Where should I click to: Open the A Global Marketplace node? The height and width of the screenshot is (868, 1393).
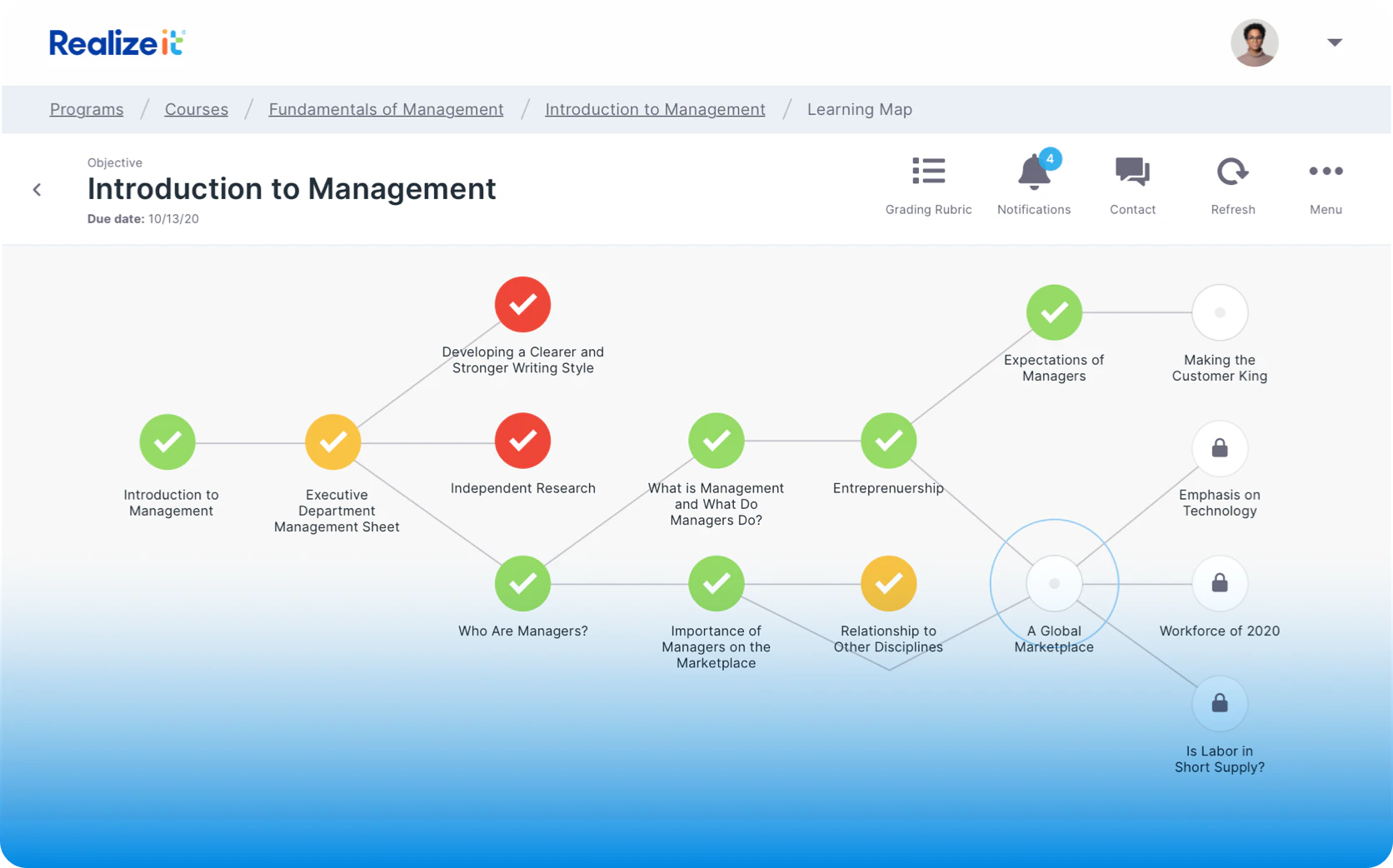tap(1054, 583)
